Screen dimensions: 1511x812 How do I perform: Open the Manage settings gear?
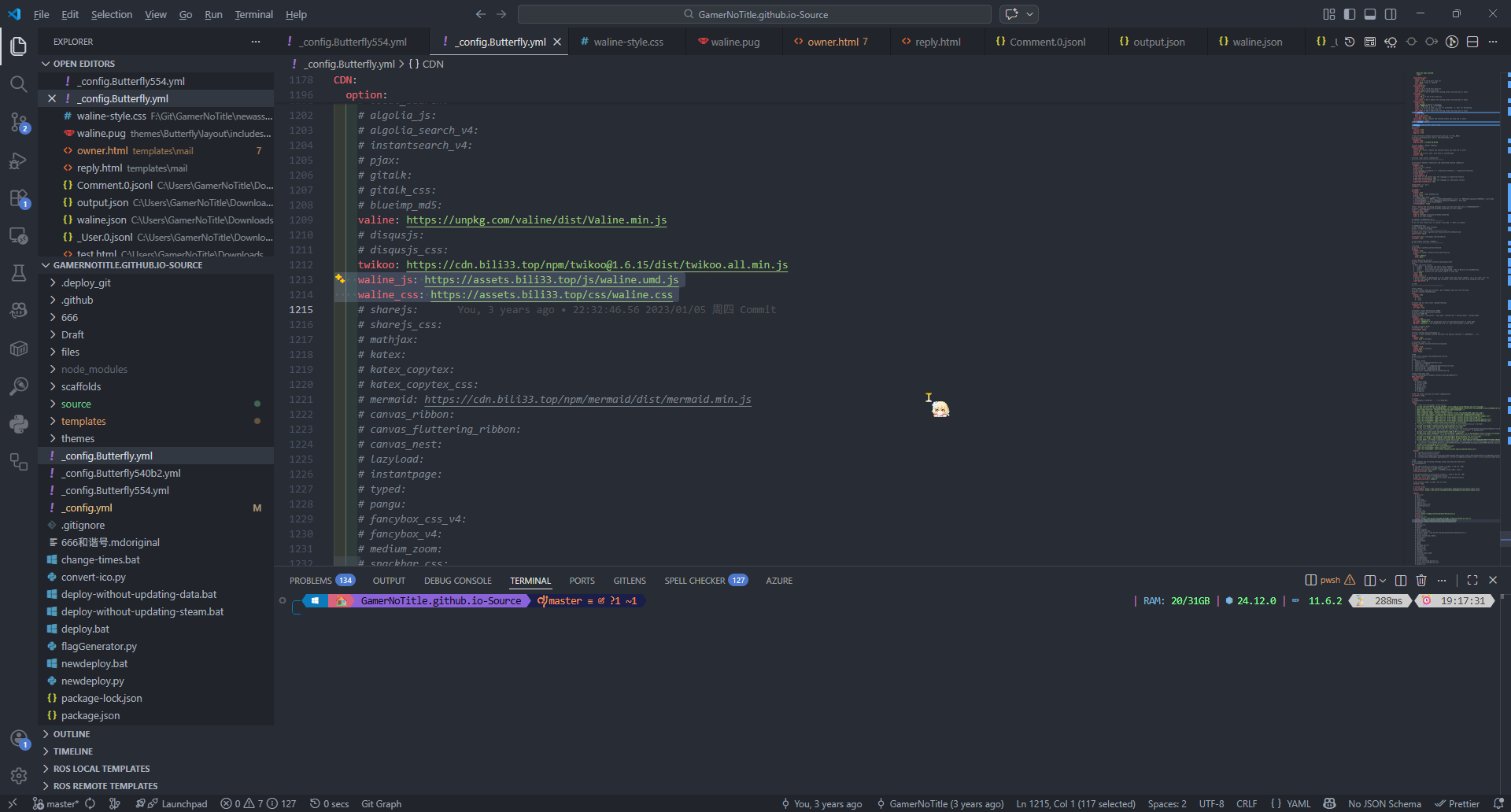18,776
